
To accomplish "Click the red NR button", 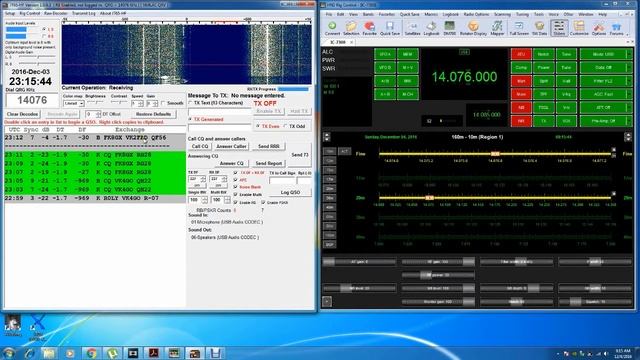I will (521, 121).
